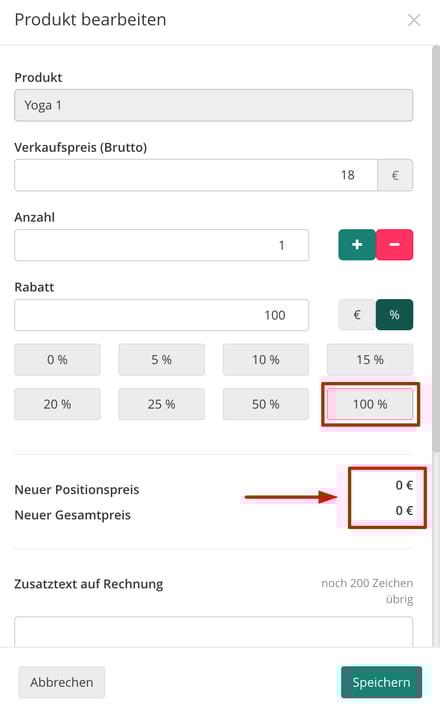Decrease Anzahl with the minus button
This screenshot has height=713, width=440.
[x=395, y=245]
